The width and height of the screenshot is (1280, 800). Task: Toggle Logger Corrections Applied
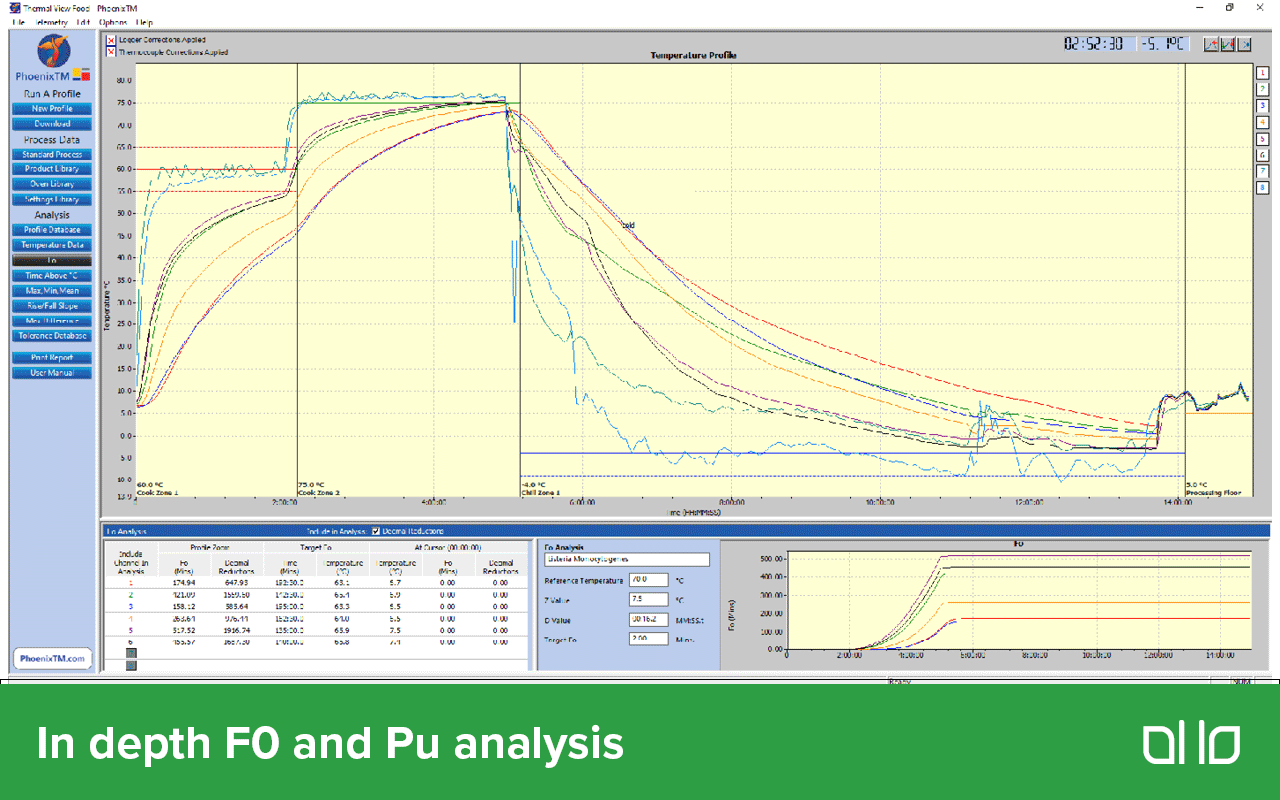110,41
